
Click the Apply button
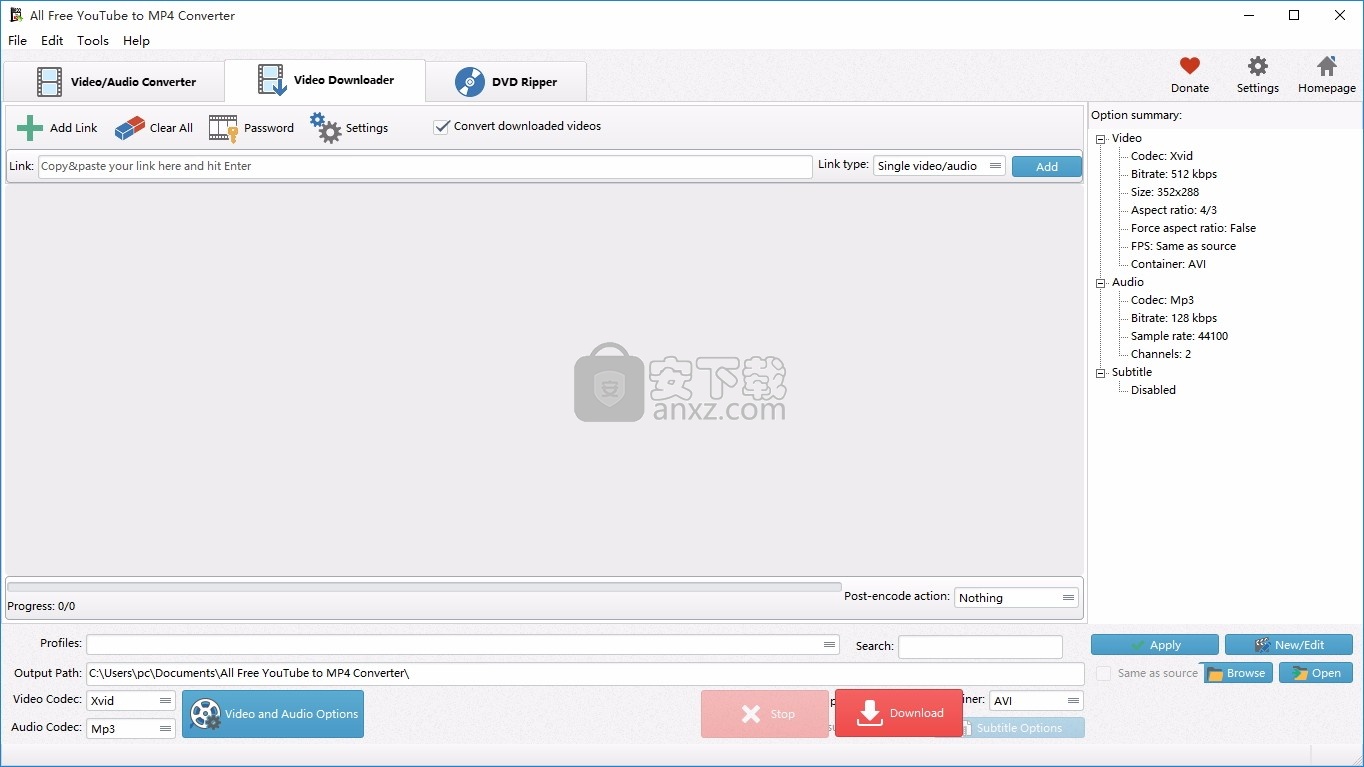click(x=1155, y=645)
